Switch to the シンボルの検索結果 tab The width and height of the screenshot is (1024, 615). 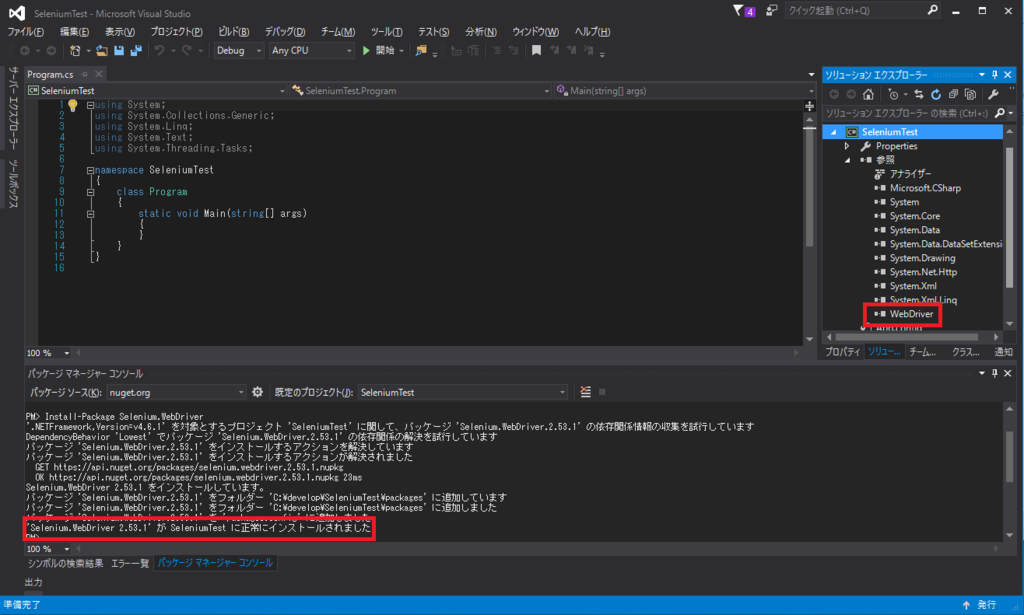[65, 563]
